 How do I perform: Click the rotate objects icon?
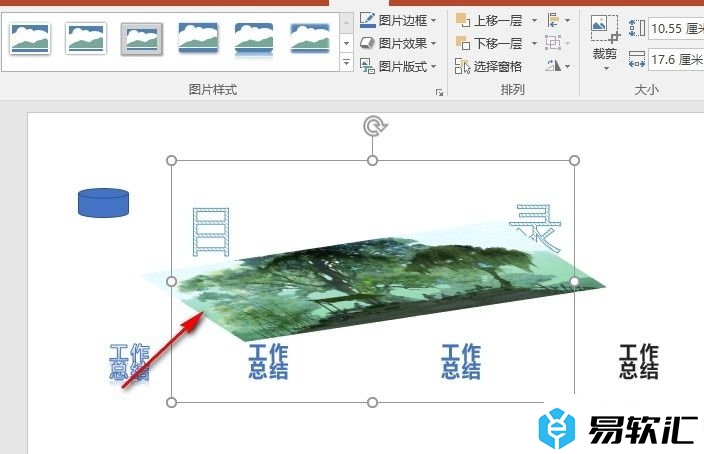[x=553, y=66]
